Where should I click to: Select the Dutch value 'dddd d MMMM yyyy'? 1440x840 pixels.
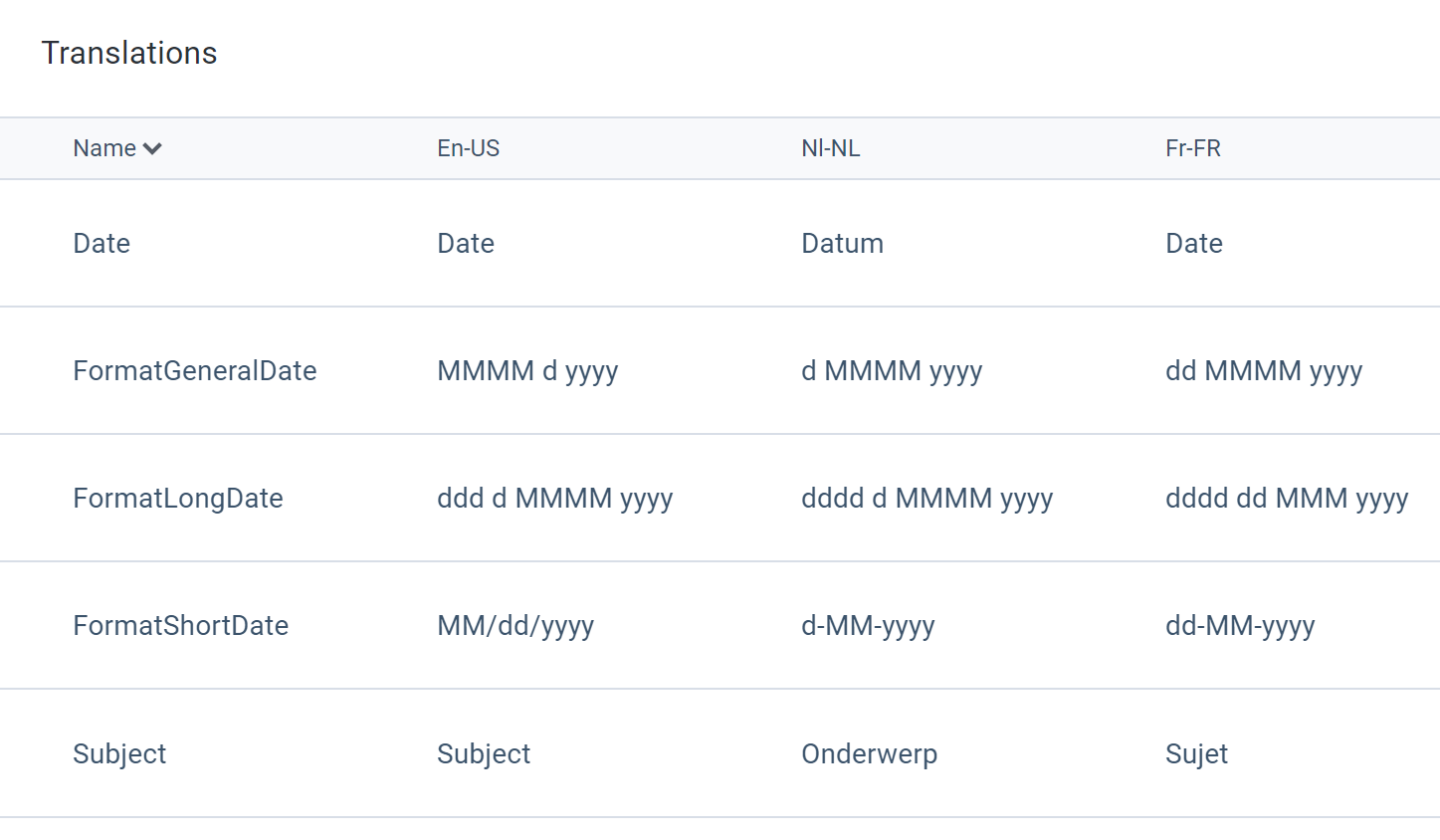coord(926,499)
